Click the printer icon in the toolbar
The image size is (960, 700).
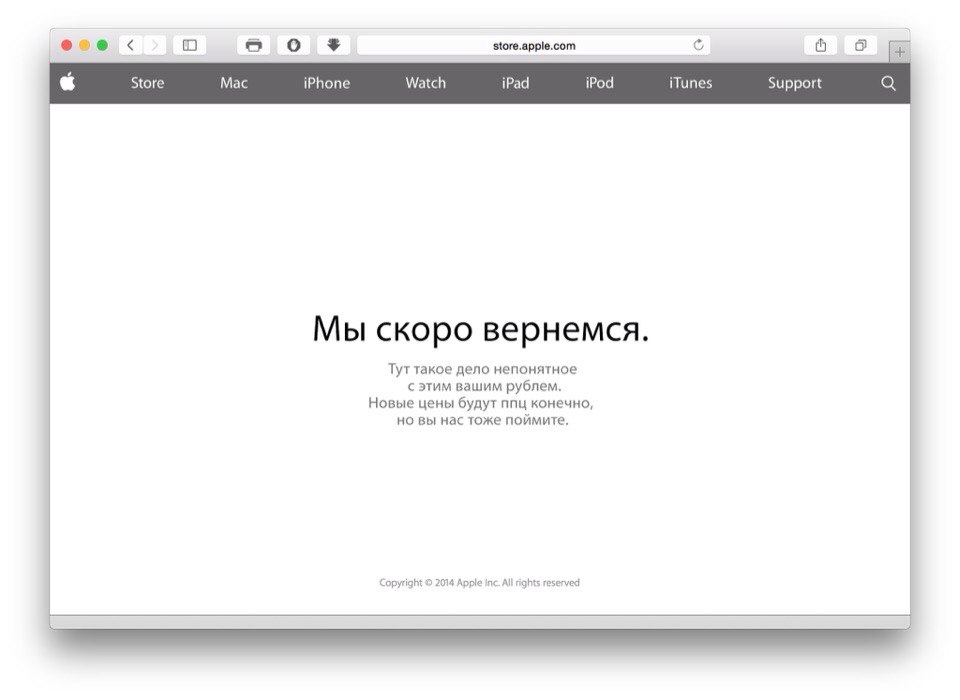[x=253, y=45]
